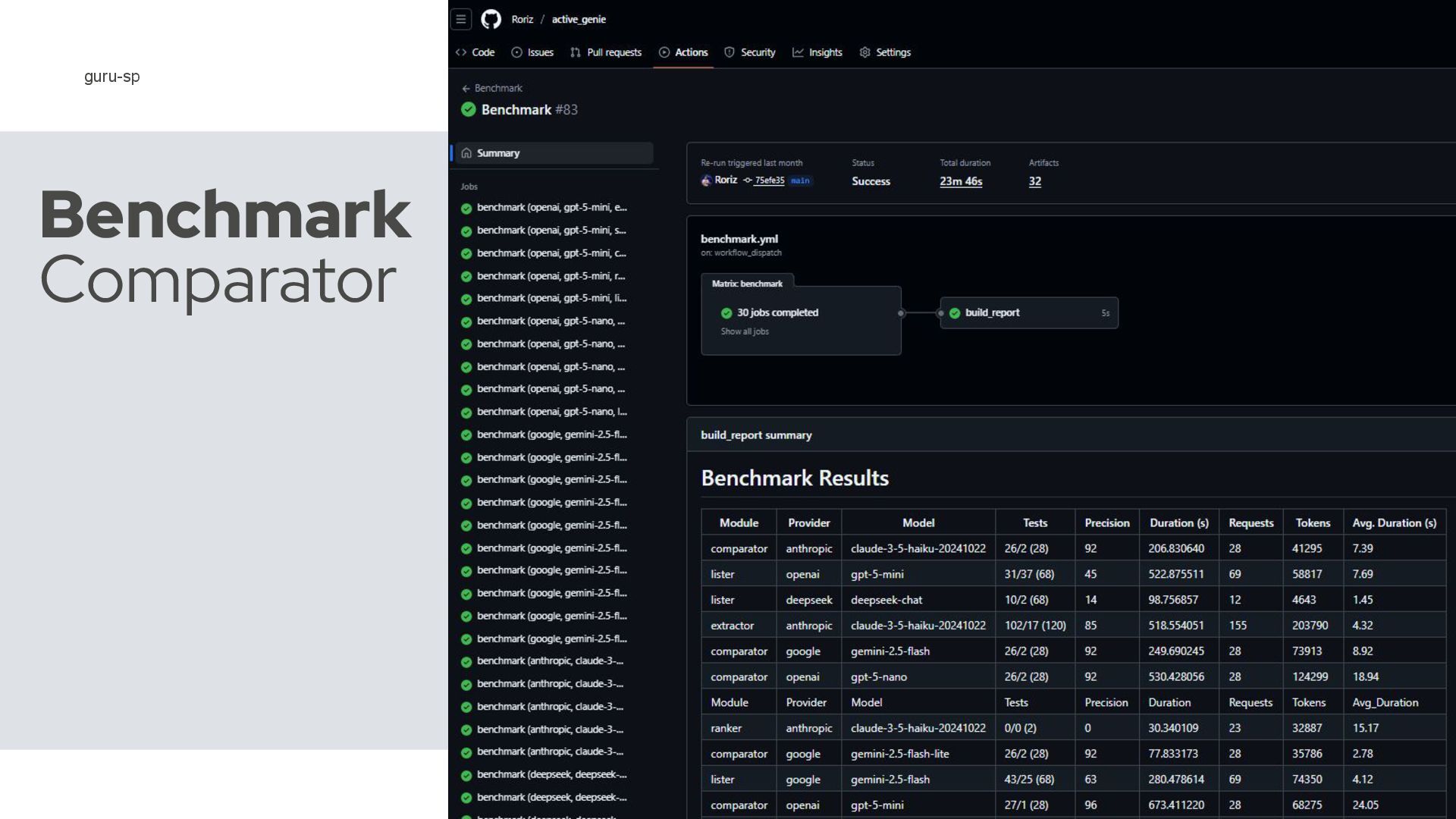
Task: Click the Summary home icon
Action: (466, 153)
